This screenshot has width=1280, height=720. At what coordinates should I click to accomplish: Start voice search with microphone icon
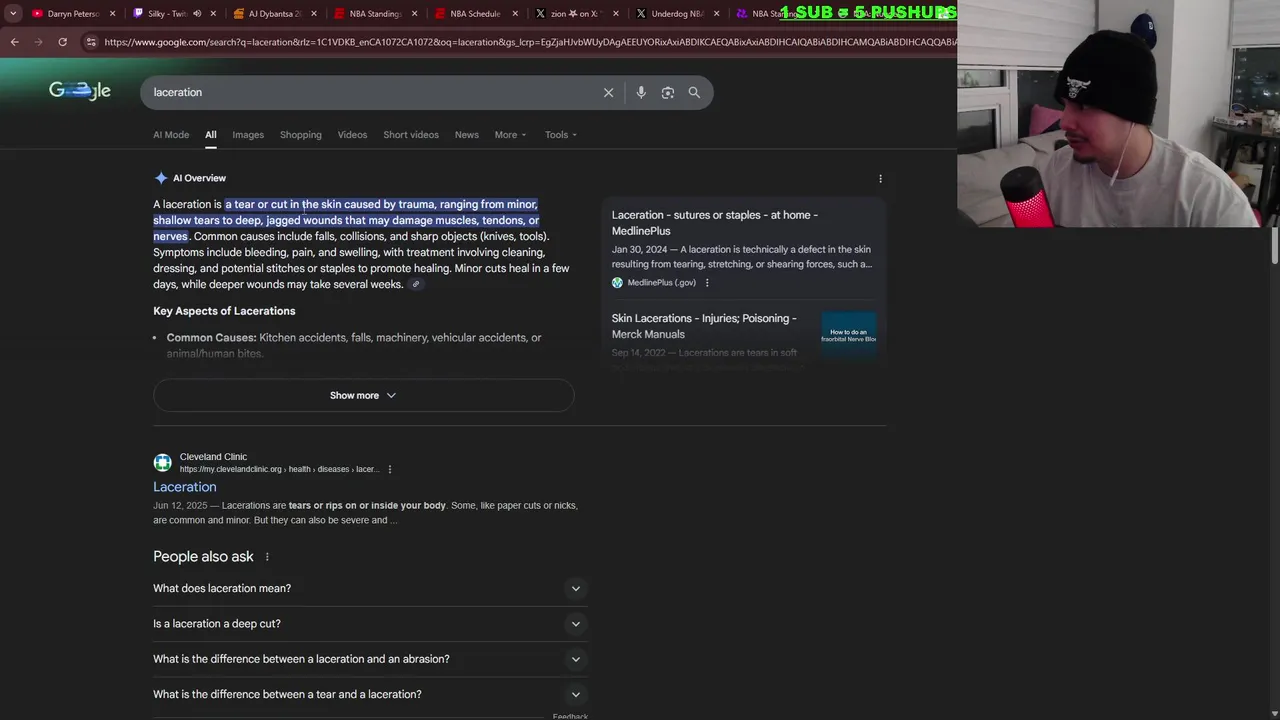[641, 92]
